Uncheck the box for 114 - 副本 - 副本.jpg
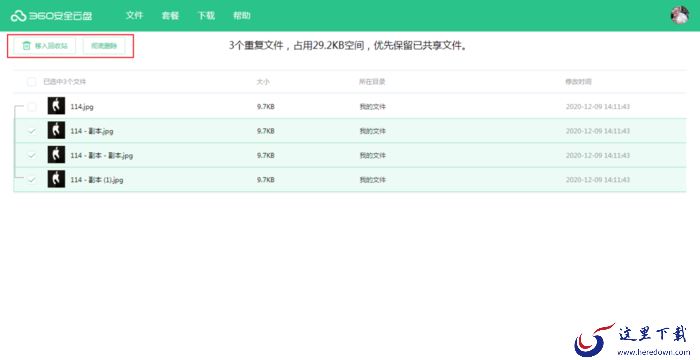The width and height of the screenshot is (700, 360). [x=31, y=155]
